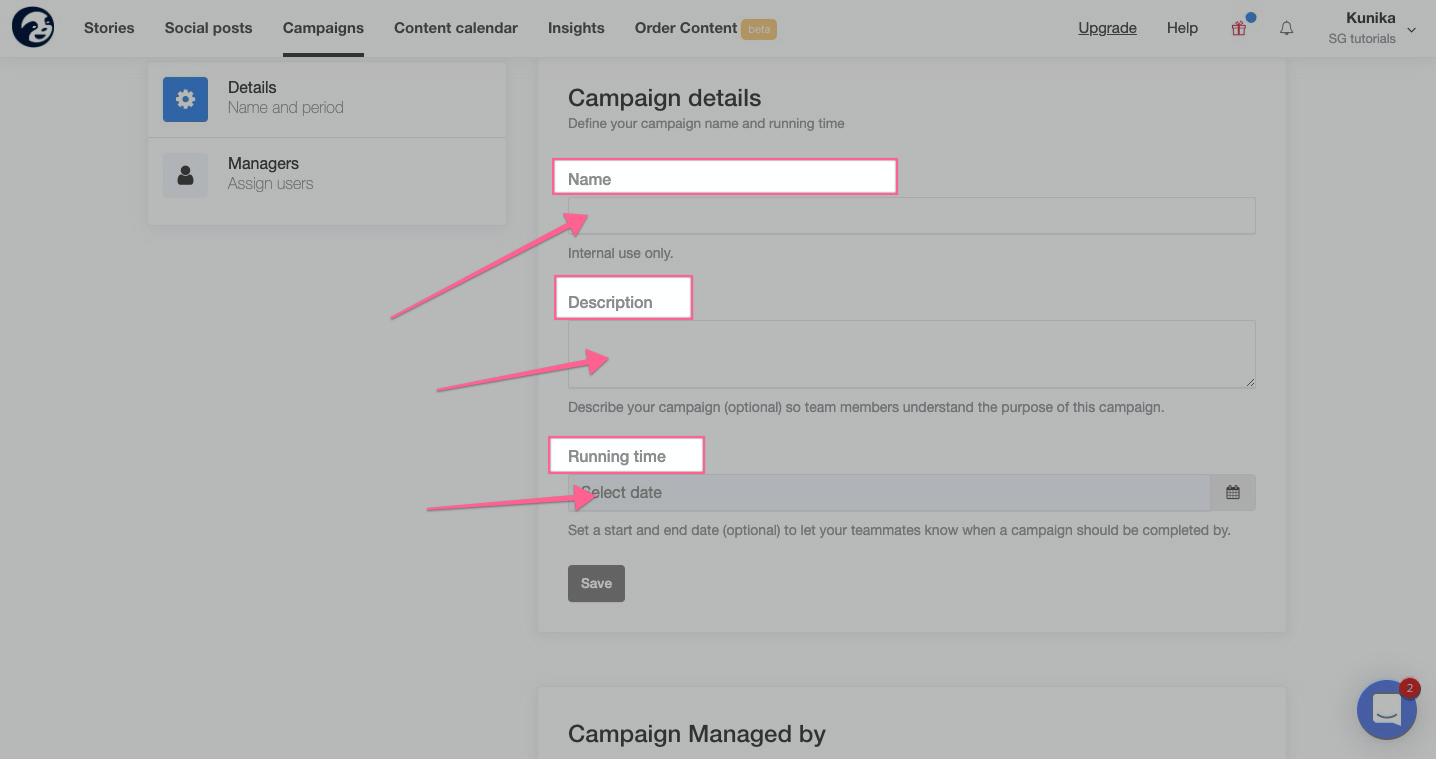
Task: Open the calendar date picker icon
Action: (x=1233, y=492)
